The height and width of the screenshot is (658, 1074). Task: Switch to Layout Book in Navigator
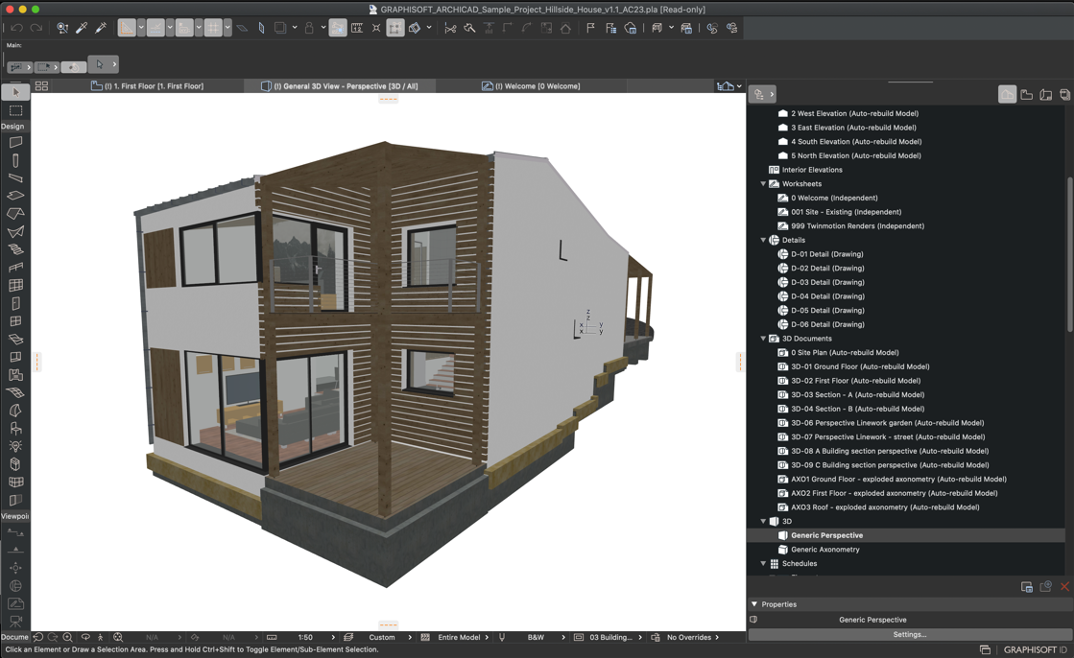point(1046,95)
